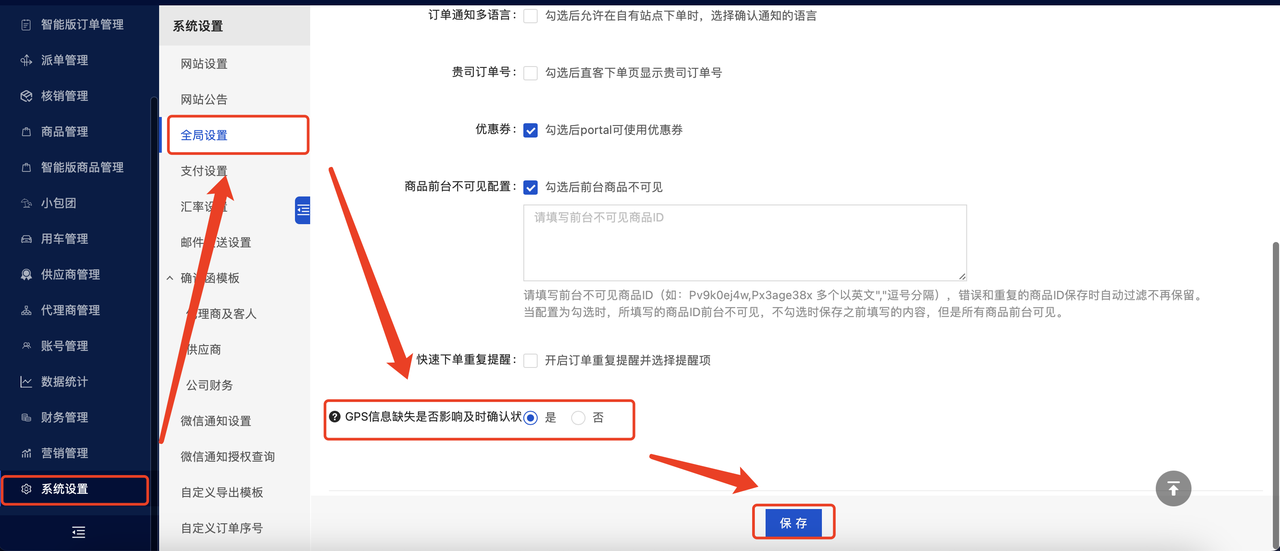Click the 财务管理 coins icon

click(x=27, y=417)
